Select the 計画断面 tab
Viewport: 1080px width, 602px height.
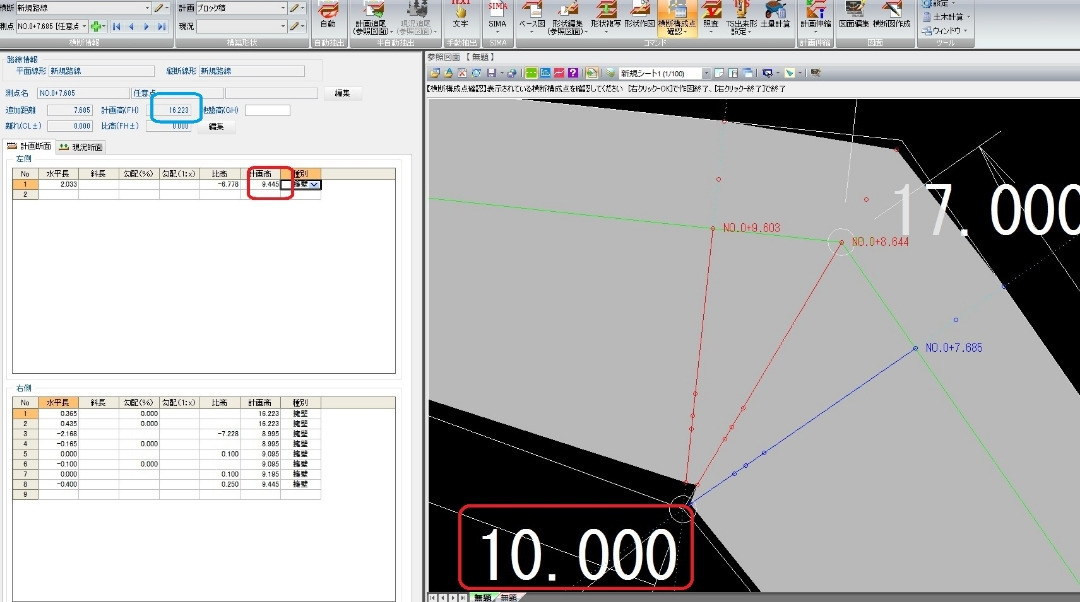click(29, 146)
